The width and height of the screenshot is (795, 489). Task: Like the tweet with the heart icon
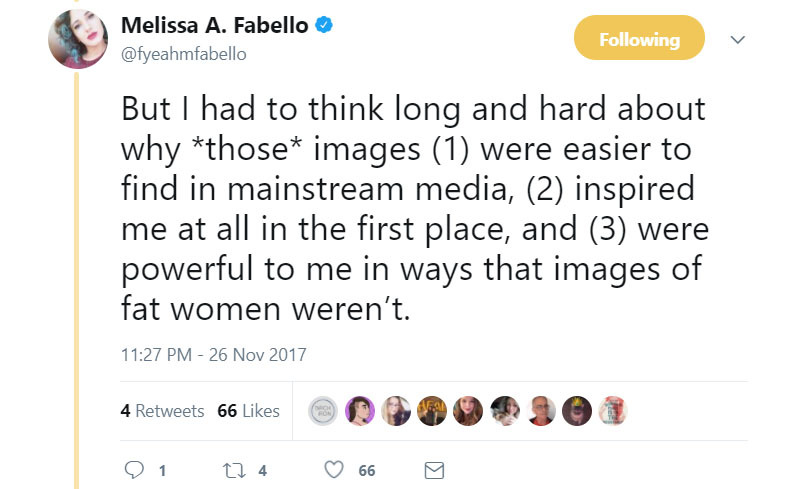click(335, 469)
